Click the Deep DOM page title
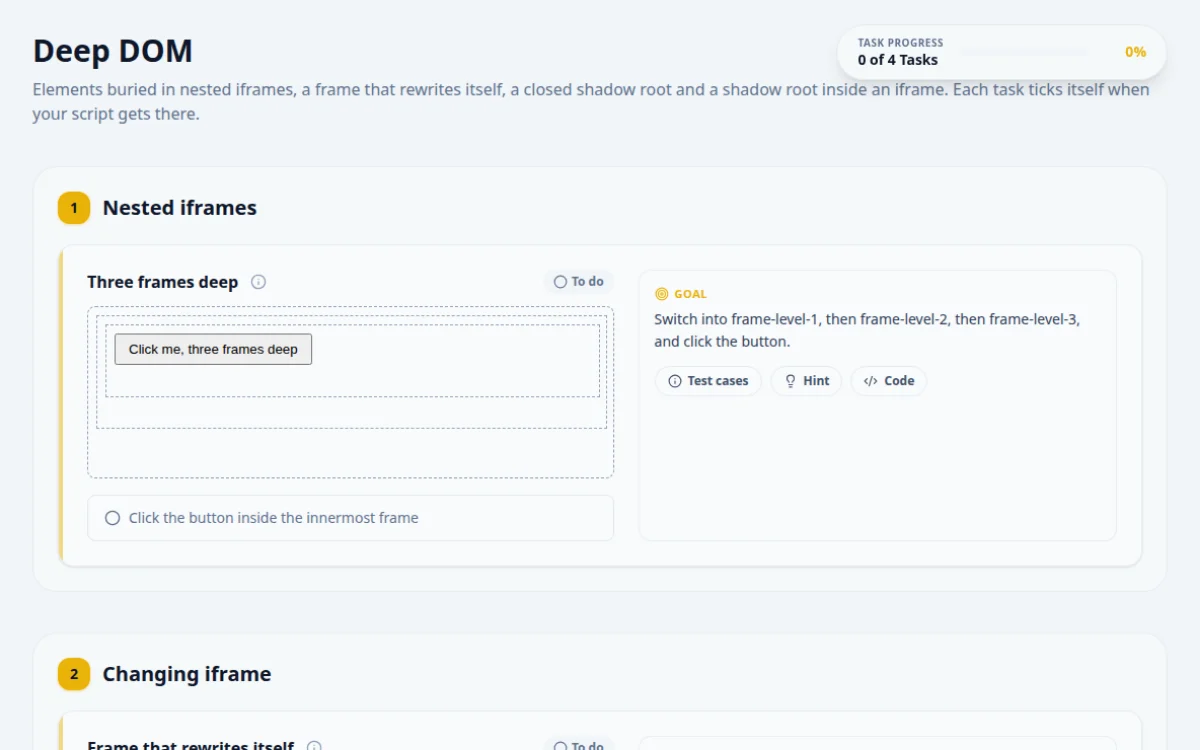The width and height of the screenshot is (1200, 750). pyautogui.click(x=113, y=51)
